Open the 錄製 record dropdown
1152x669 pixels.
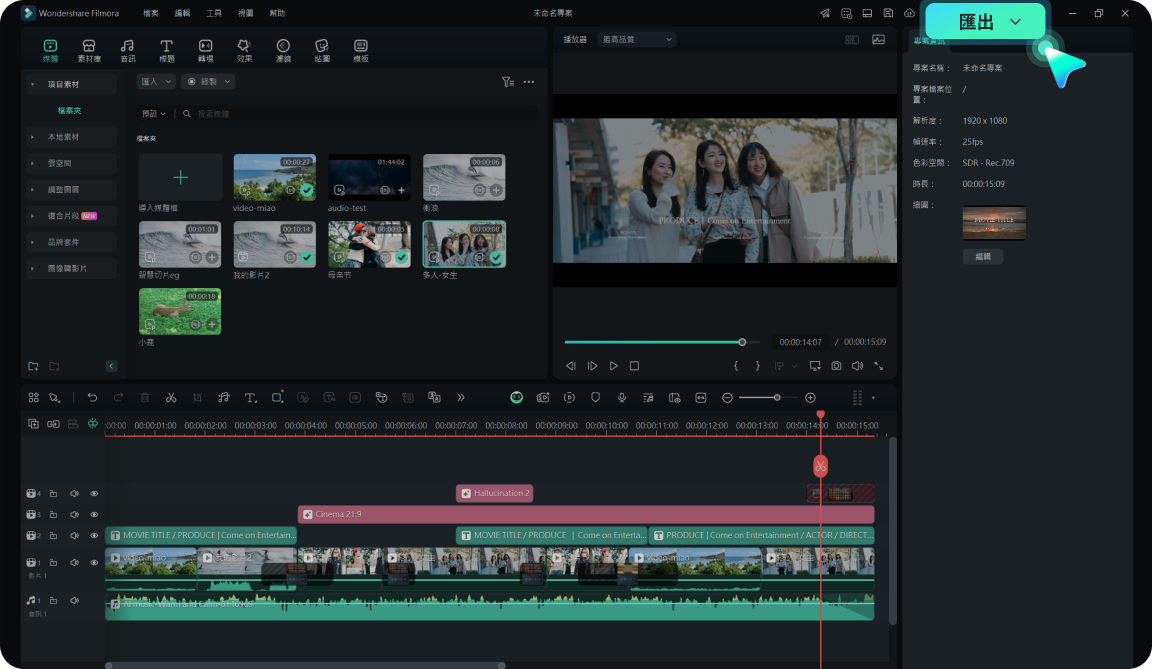pos(208,82)
